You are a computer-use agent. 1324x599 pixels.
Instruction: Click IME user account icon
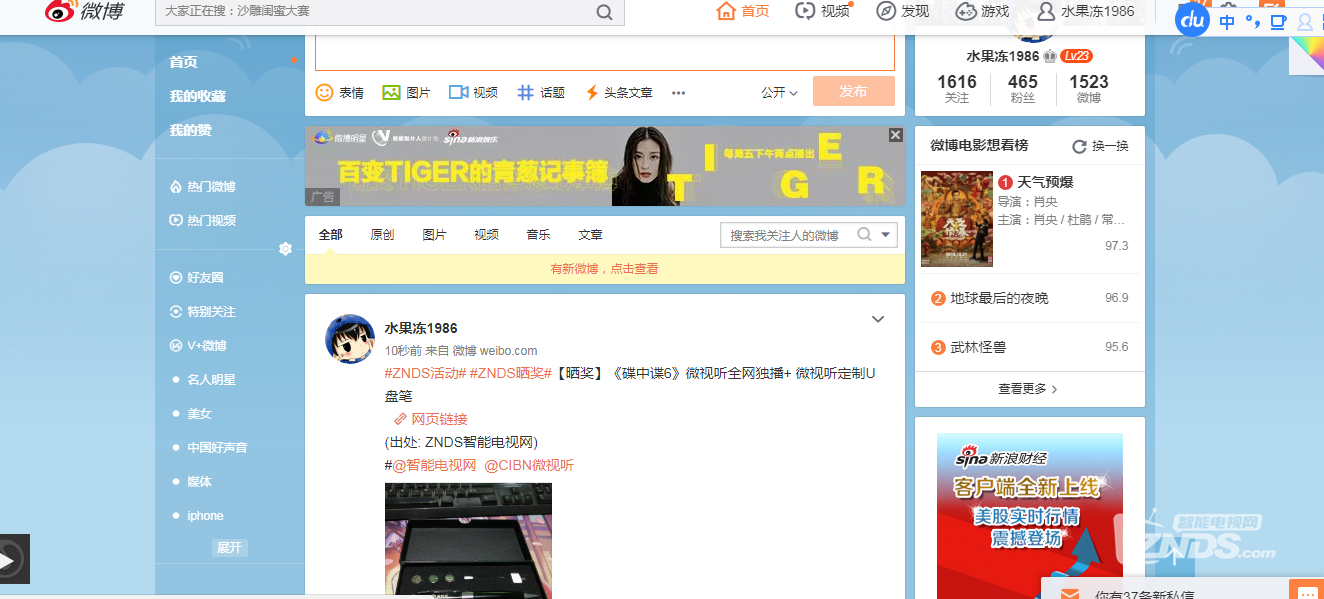coord(1304,22)
